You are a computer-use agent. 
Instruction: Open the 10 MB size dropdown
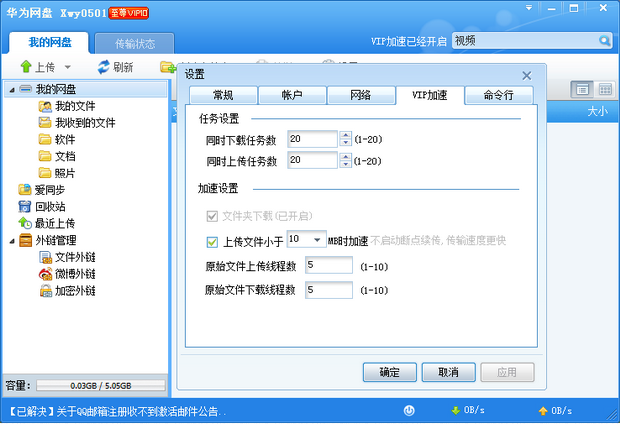click(x=317, y=240)
